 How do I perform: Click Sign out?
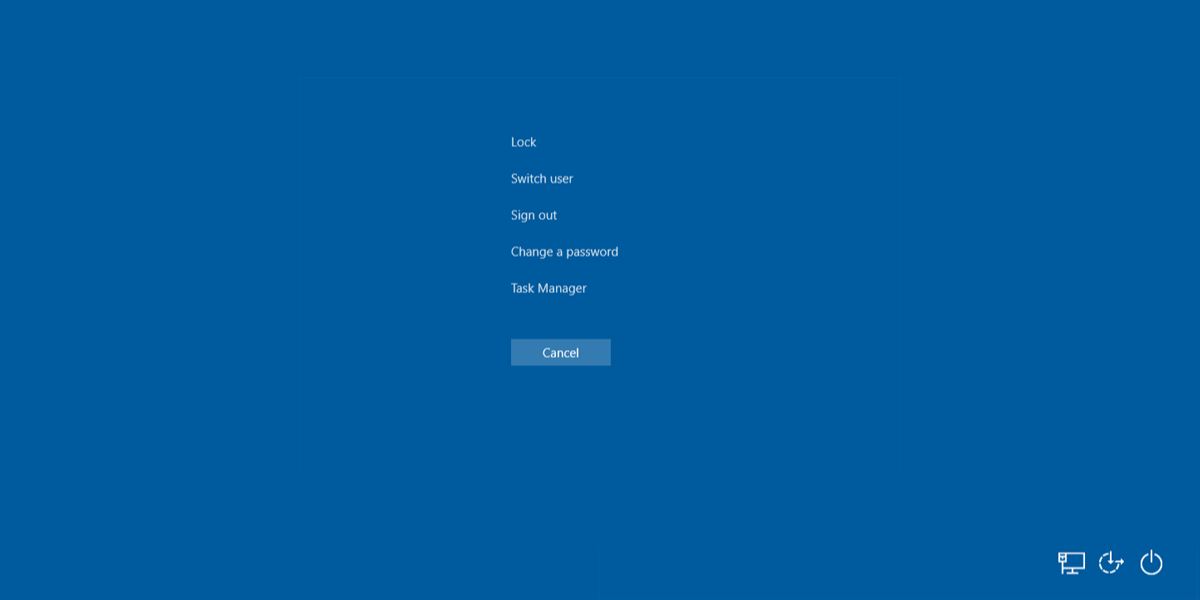[x=534, y=215]
